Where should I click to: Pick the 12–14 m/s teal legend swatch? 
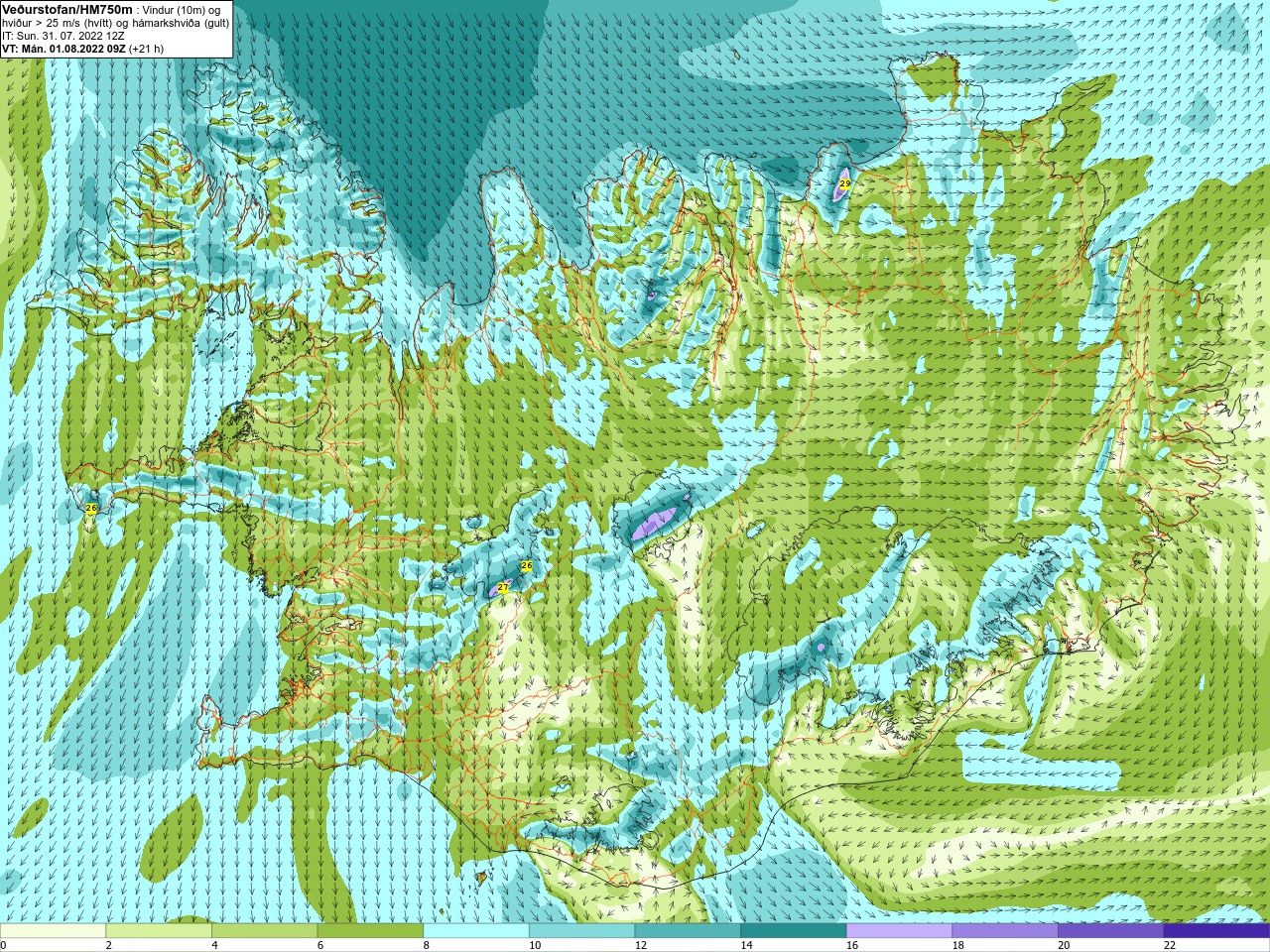tap(688, 931)
